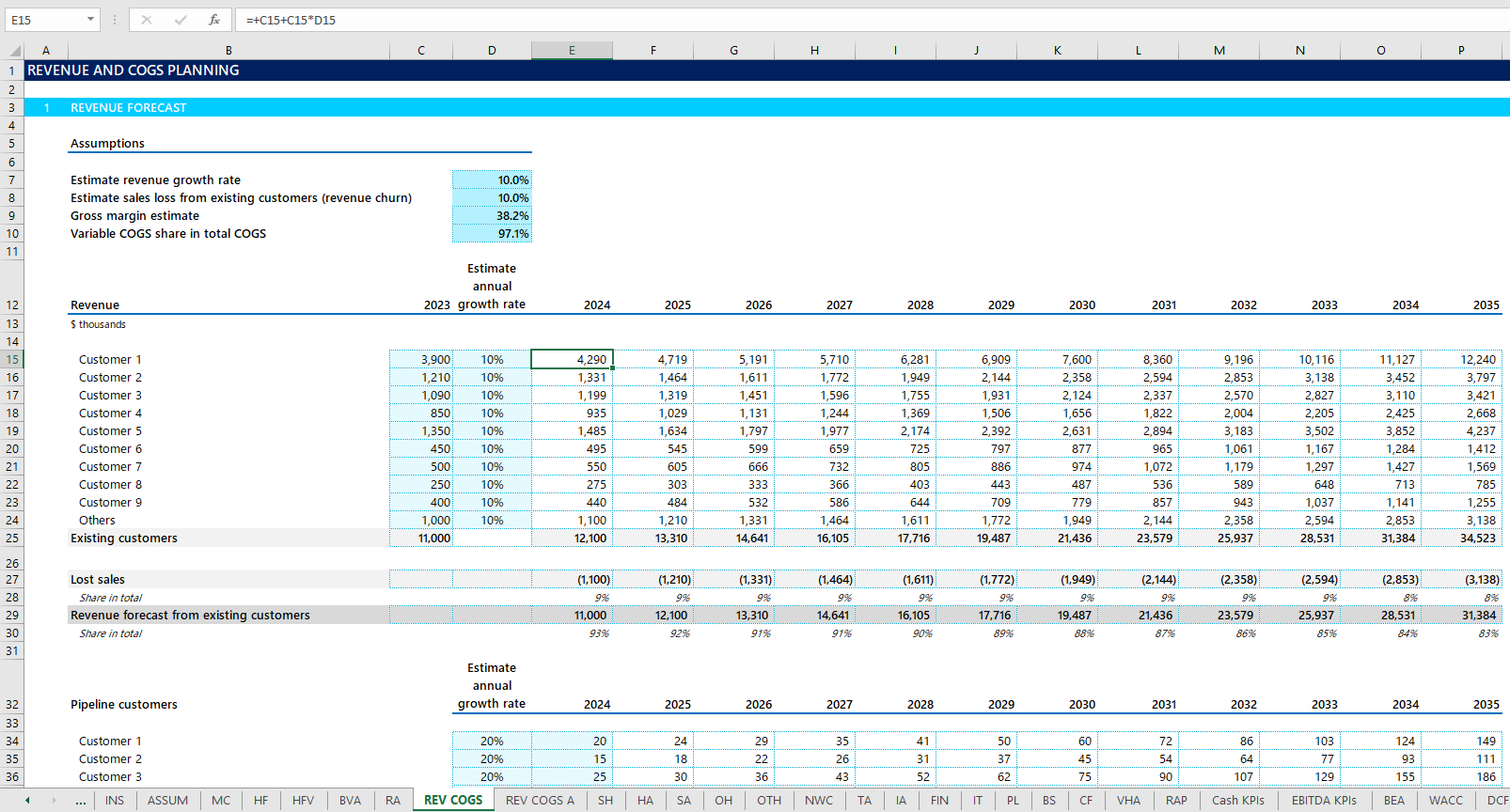The height and width of the screenshot is (812, 1510).
Task: Select the EBITDA KPIs sheet tab
Action: coord(1324,801)
